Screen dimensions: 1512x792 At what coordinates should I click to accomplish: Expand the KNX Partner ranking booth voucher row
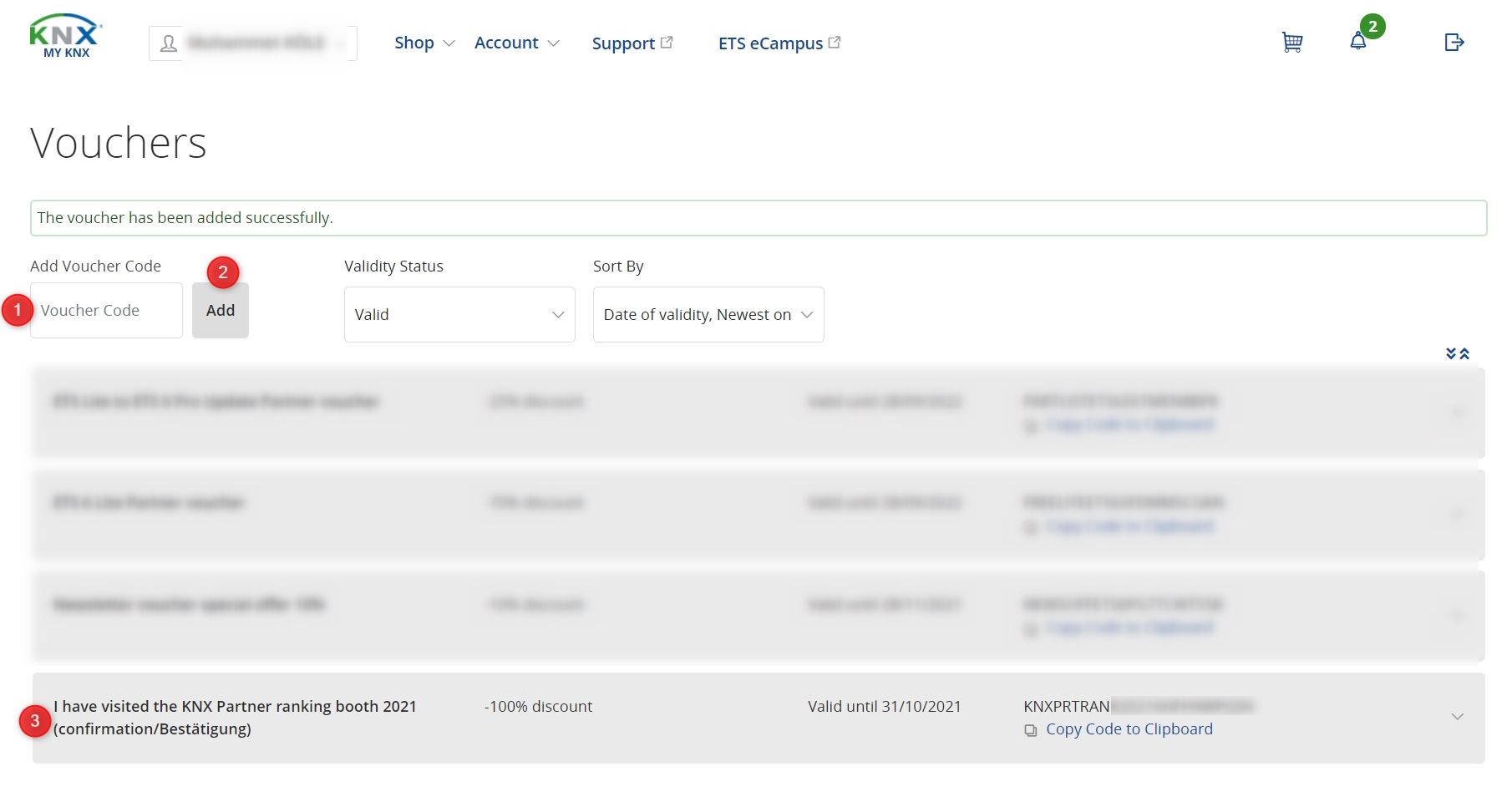pyautogui.click(x=1458, y=717)
